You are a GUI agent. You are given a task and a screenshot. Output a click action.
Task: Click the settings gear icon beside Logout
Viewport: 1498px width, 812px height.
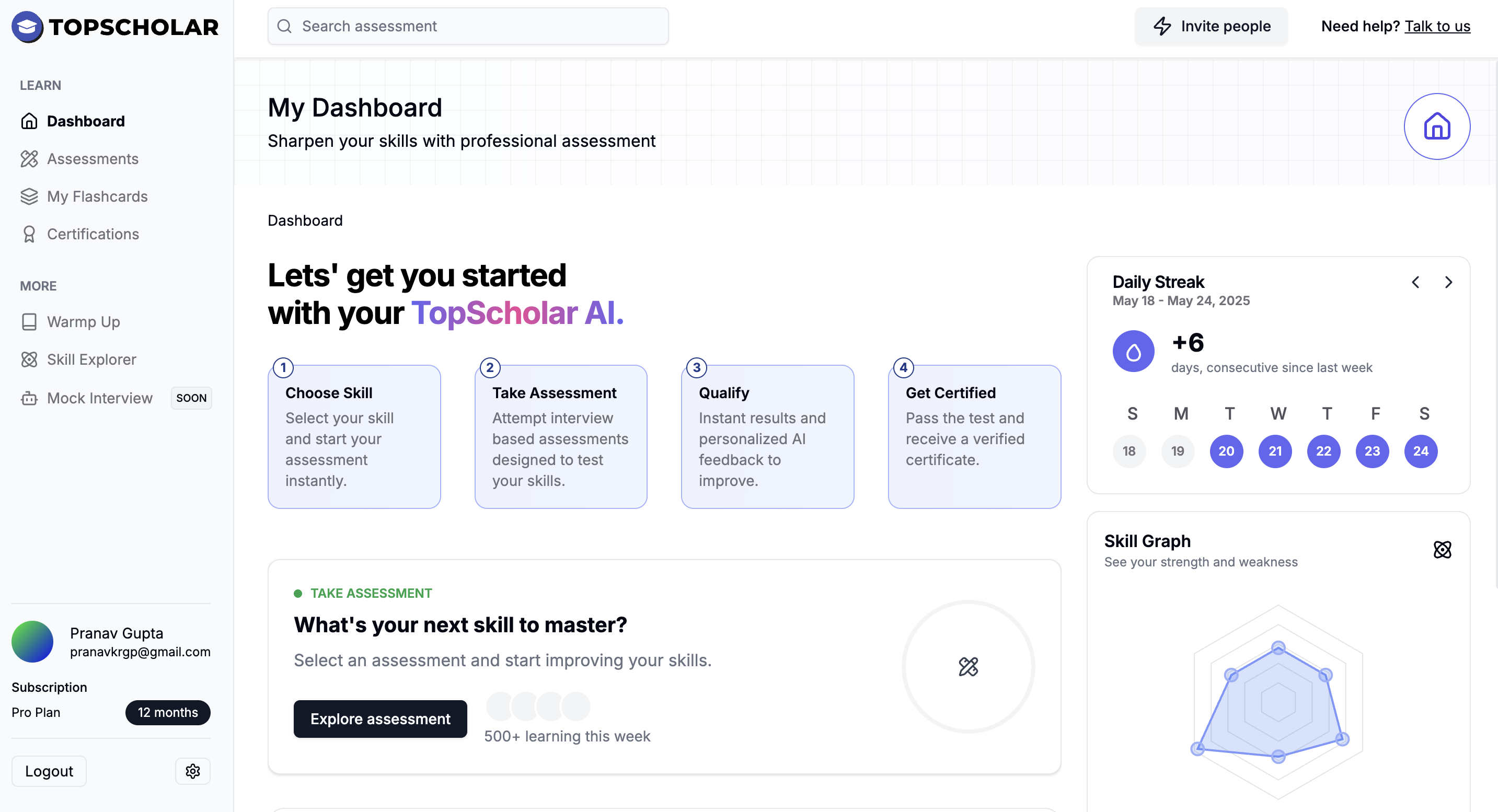pyautogui.click(x=192, y=771)
